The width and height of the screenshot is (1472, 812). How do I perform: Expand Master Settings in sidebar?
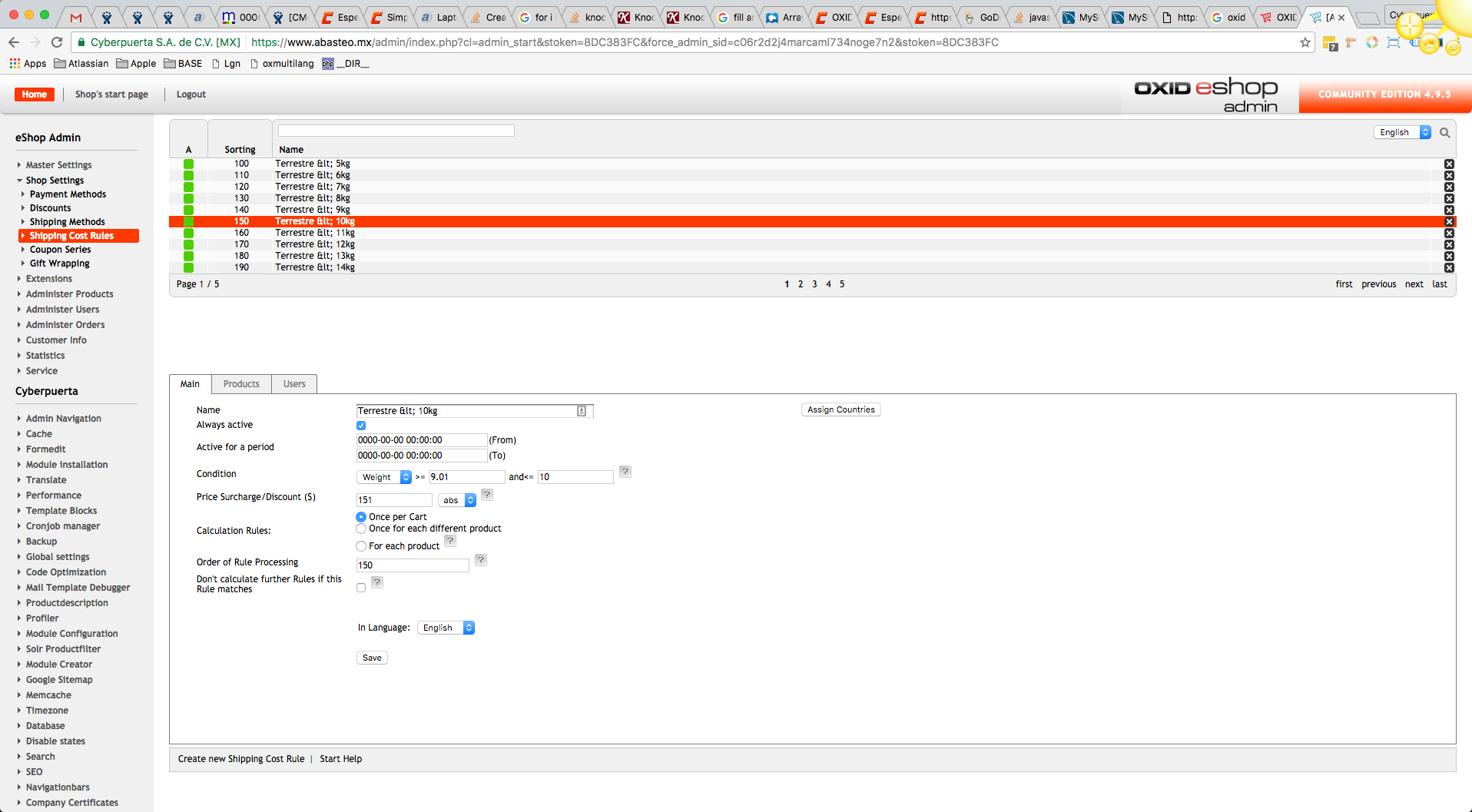(x=58, y=165)
